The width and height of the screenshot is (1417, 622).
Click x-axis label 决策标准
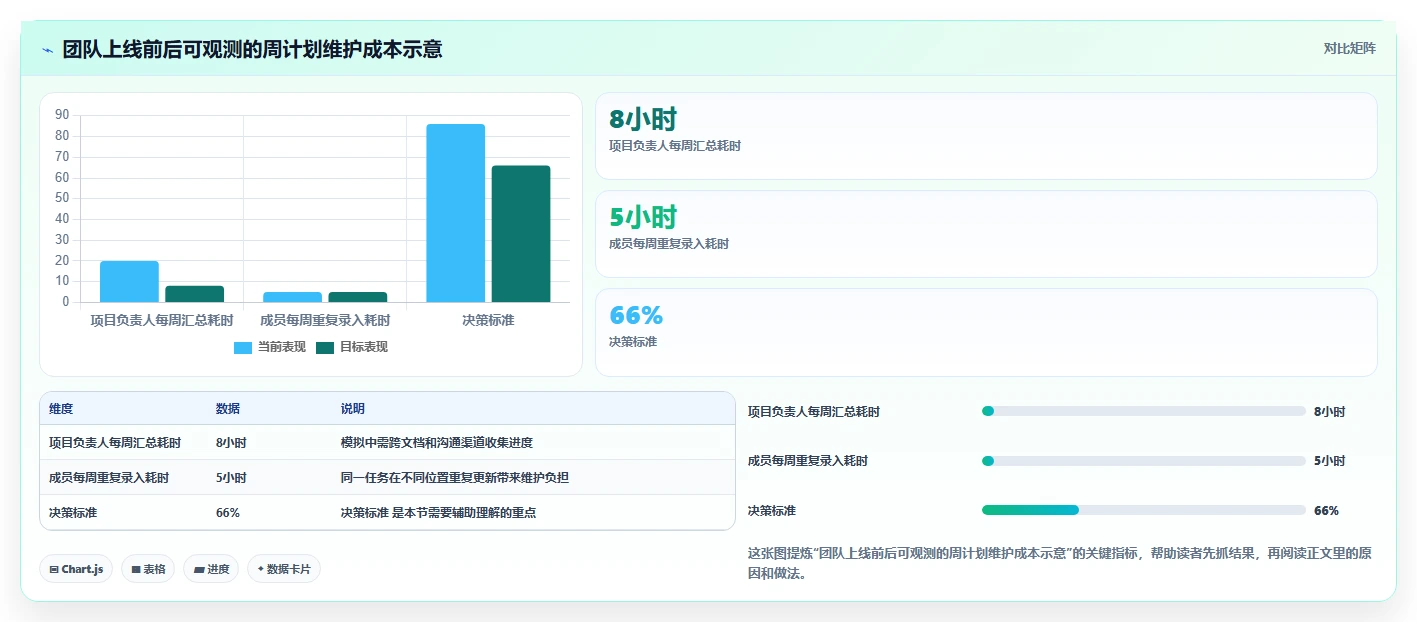(x=488, y=320)
